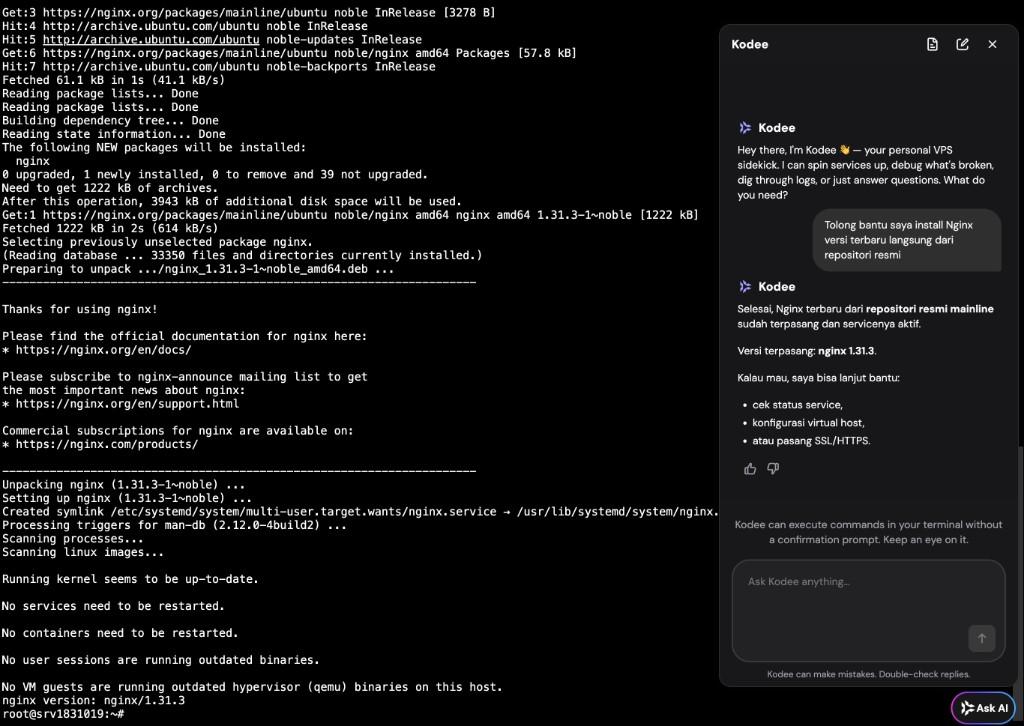Click 'No containers need to be restarted.' line

pos(120,633)
